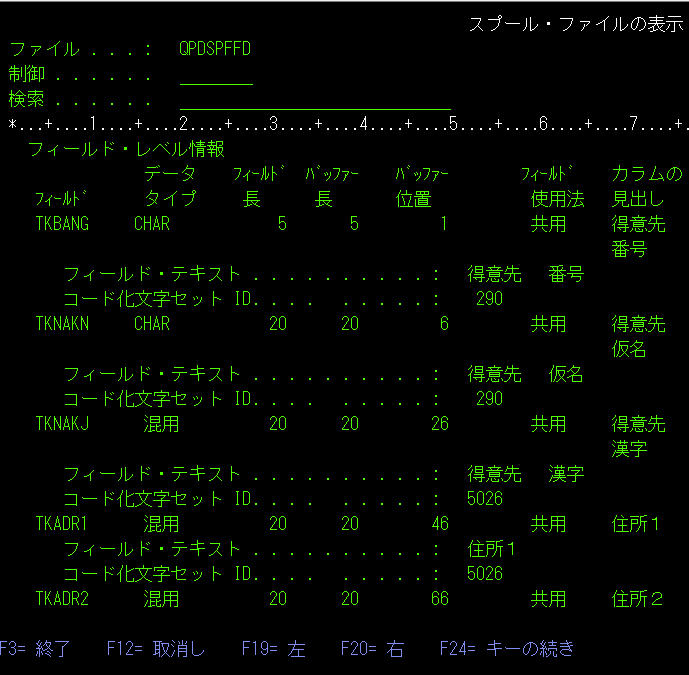Click field name TKADR2
Screen dimensions: 689x675
pyautogui.click(x=62, y=599)
